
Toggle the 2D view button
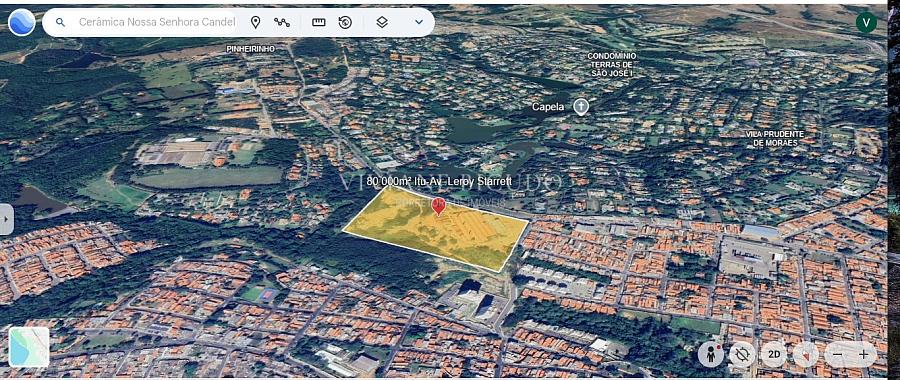(774, 354)
